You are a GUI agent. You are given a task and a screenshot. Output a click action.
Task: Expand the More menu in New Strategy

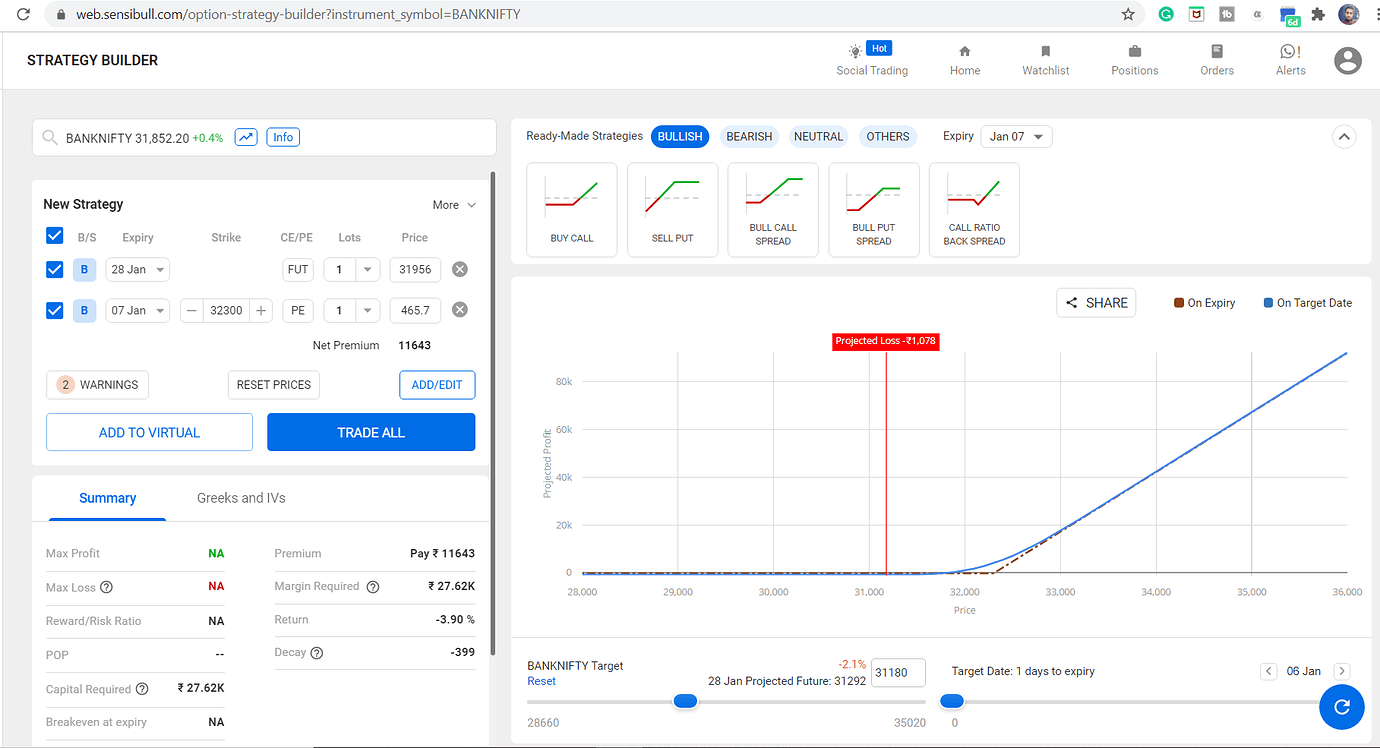pyautogui.click(x=454, y=205)
